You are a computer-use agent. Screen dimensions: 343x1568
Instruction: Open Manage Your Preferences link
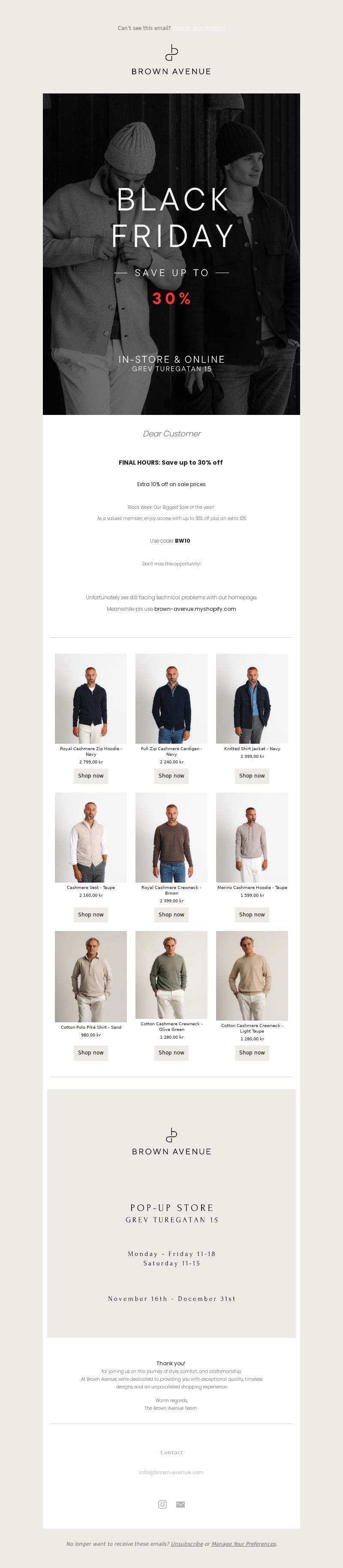244,1544
